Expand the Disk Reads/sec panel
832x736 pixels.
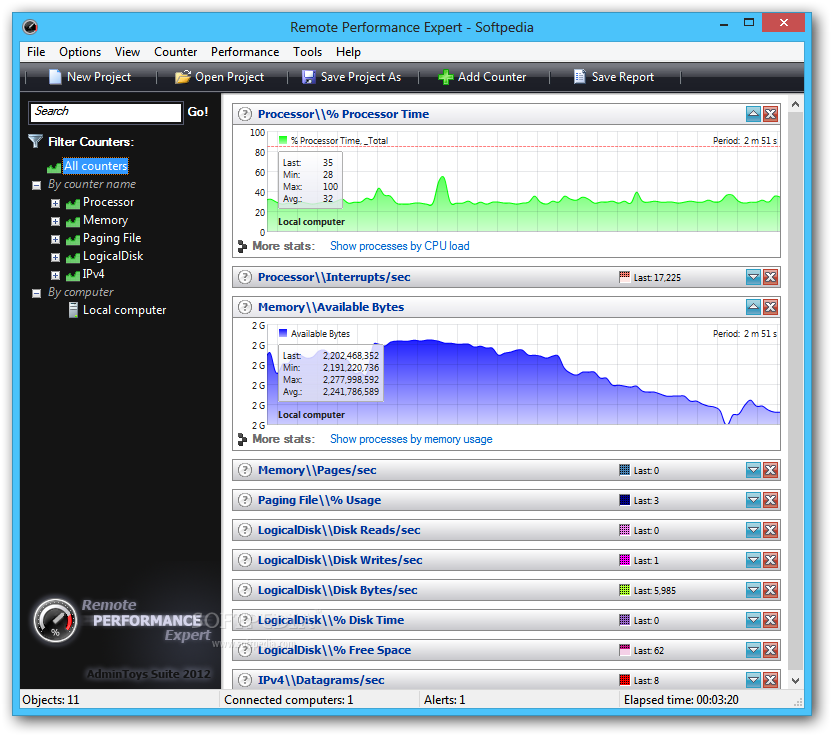coord(753,530)
